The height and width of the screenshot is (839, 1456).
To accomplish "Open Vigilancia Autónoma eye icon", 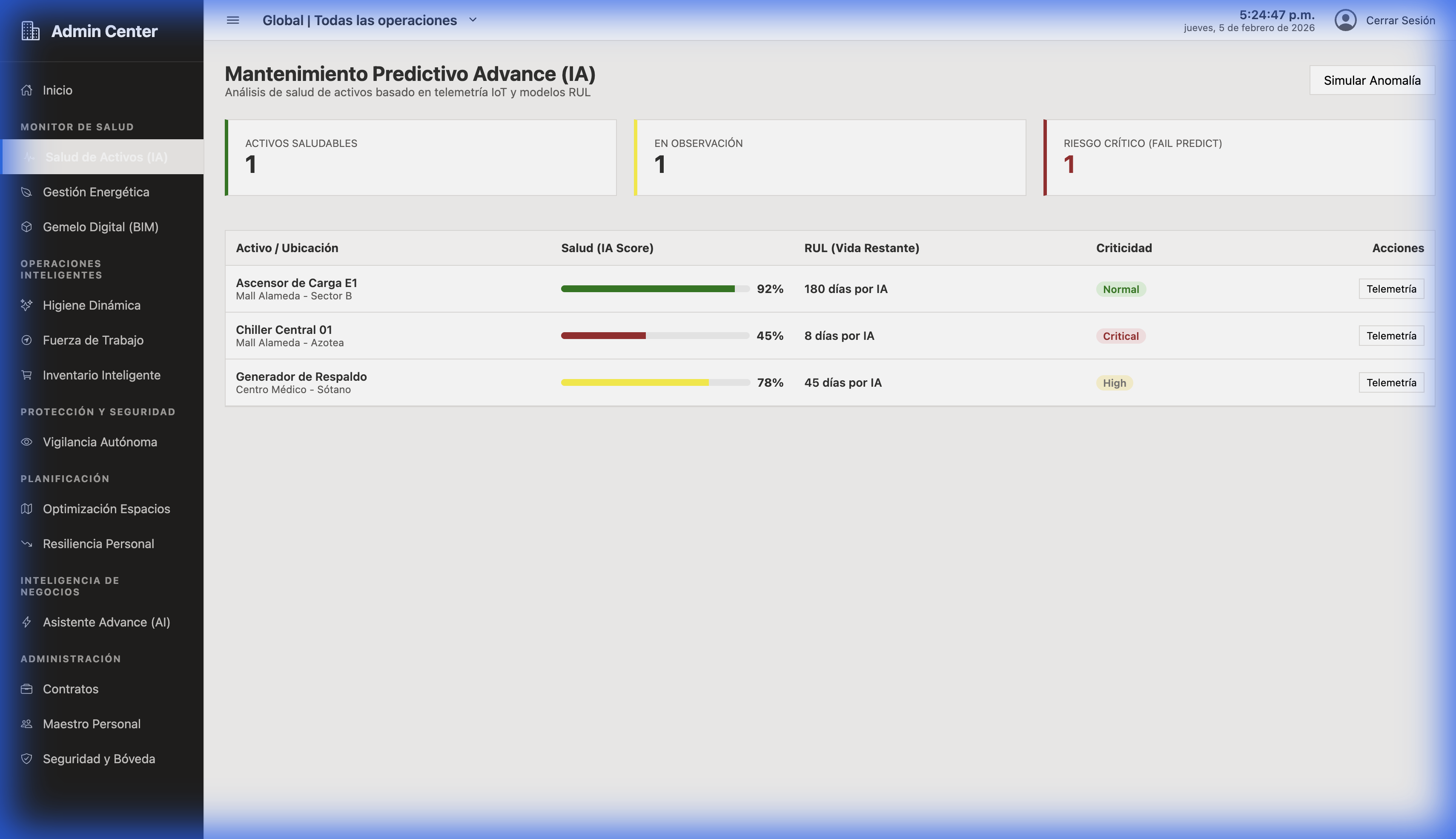I will pos(26,441).
